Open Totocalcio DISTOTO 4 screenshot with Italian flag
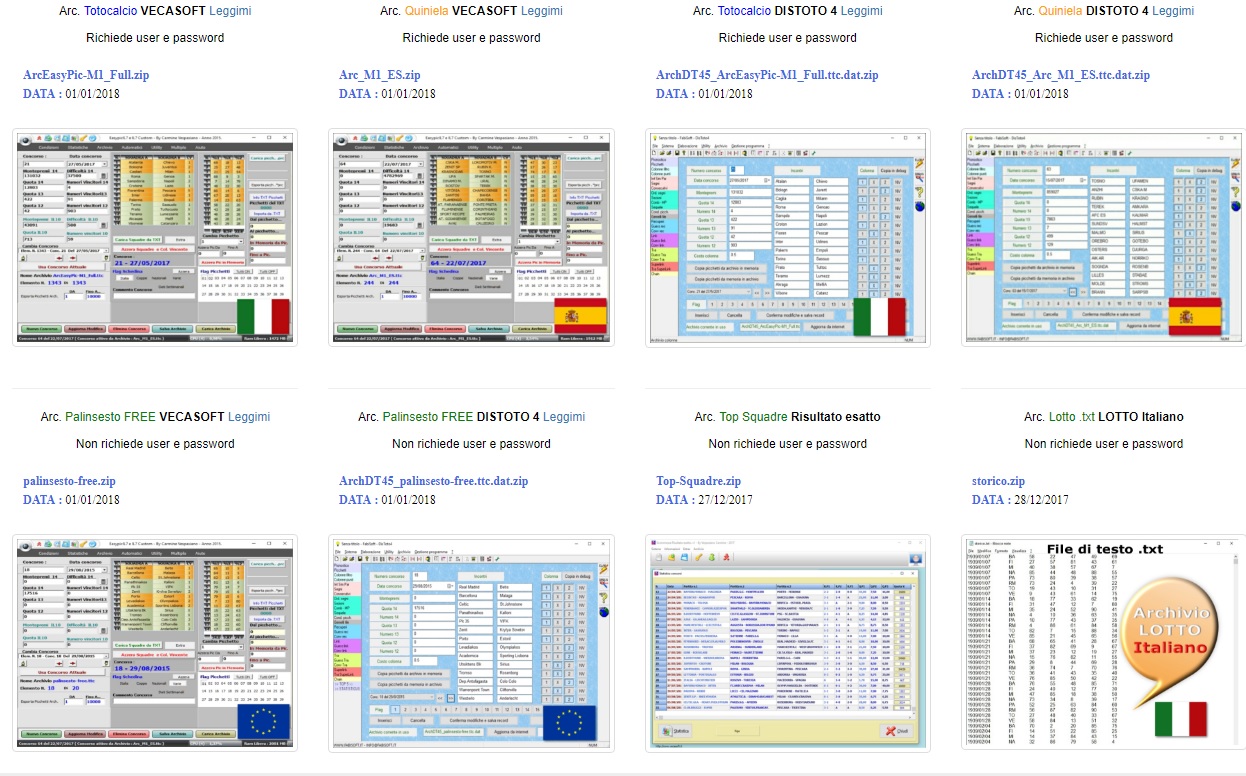This screenshot has height=776, width=1246. pos(788,238)
